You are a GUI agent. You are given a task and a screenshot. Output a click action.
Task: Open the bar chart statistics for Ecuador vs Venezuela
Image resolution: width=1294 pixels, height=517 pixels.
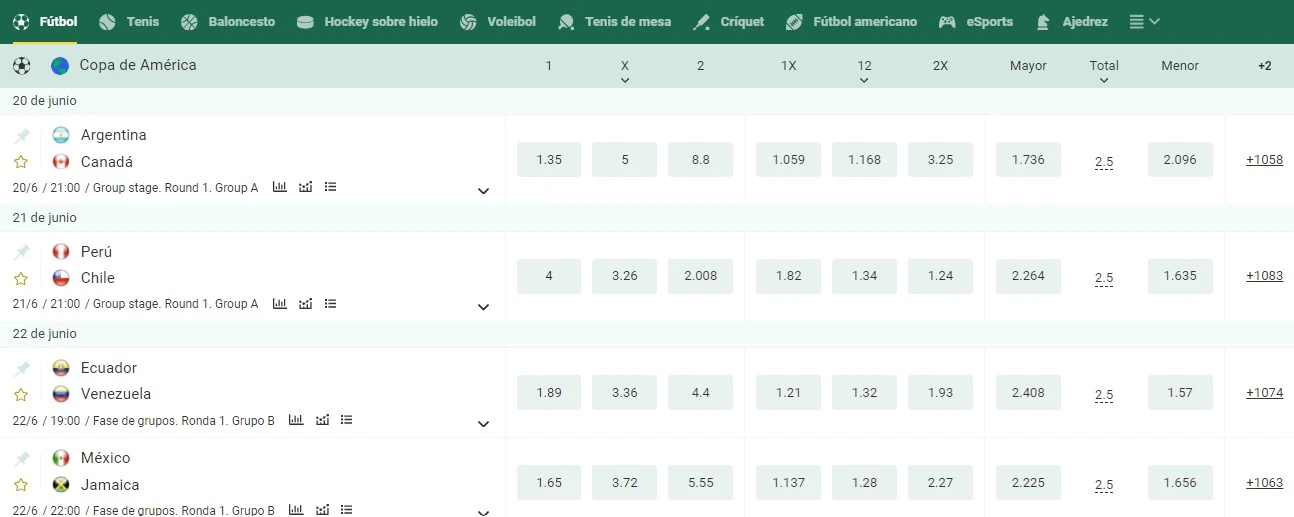pos(295,420)
